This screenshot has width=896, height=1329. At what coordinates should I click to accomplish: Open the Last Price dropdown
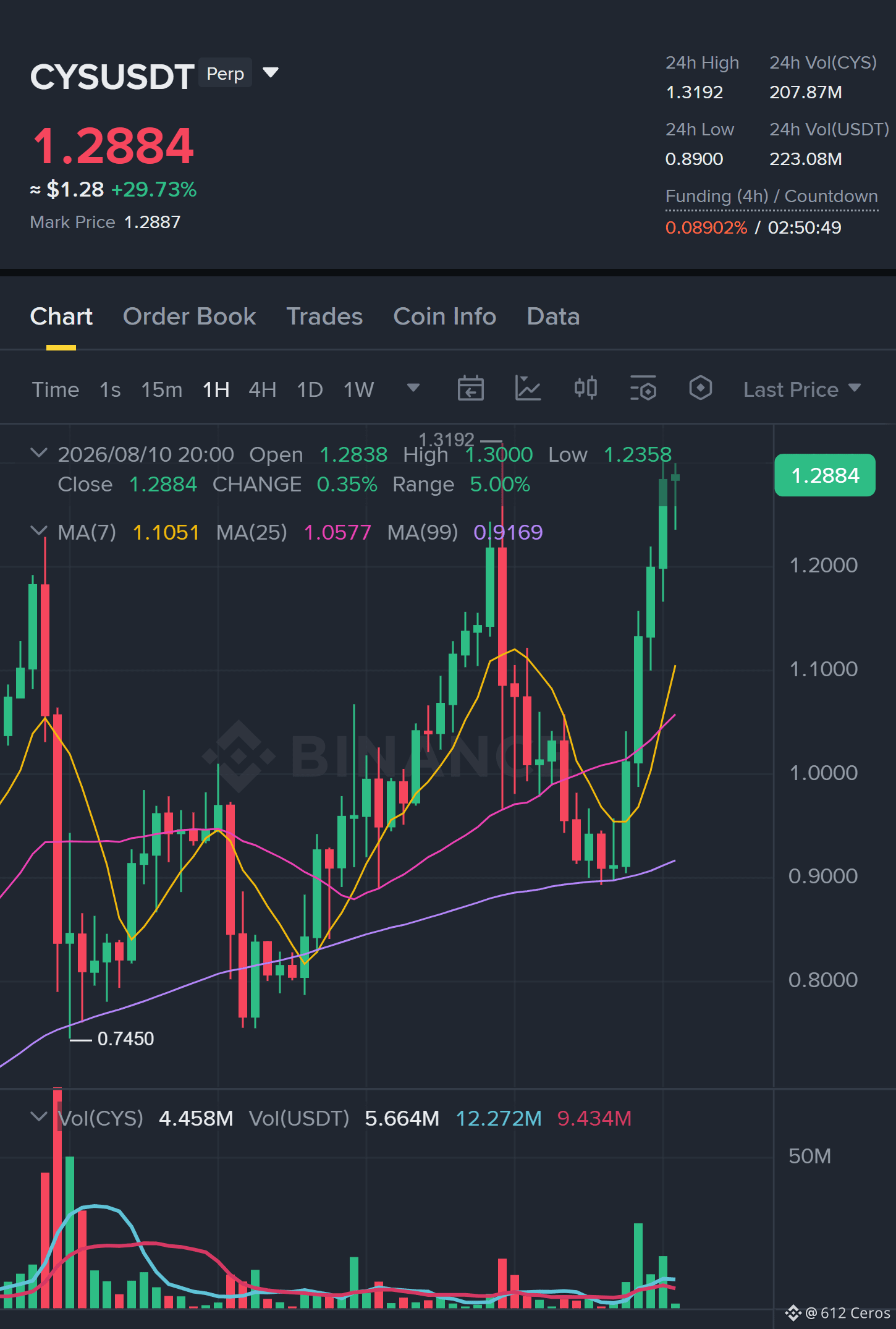801,389
